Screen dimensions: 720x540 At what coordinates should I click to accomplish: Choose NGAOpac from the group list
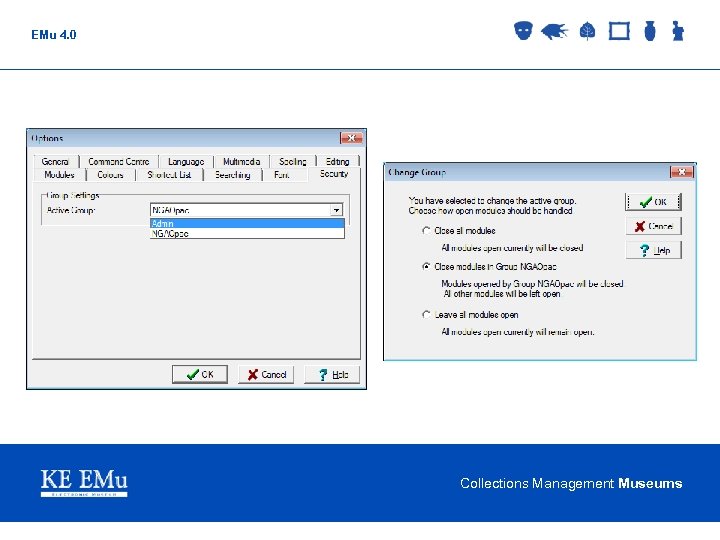click(247, 233)
